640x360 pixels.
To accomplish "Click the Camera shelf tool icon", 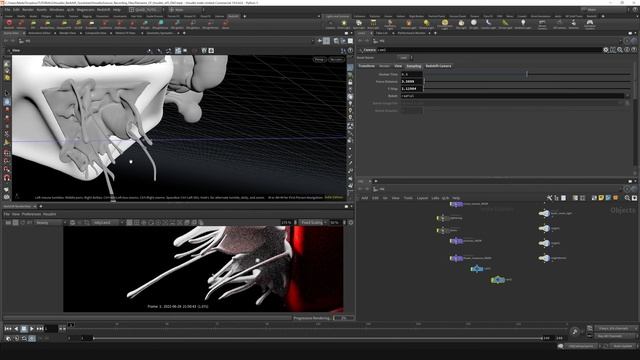I will [330, 24].
